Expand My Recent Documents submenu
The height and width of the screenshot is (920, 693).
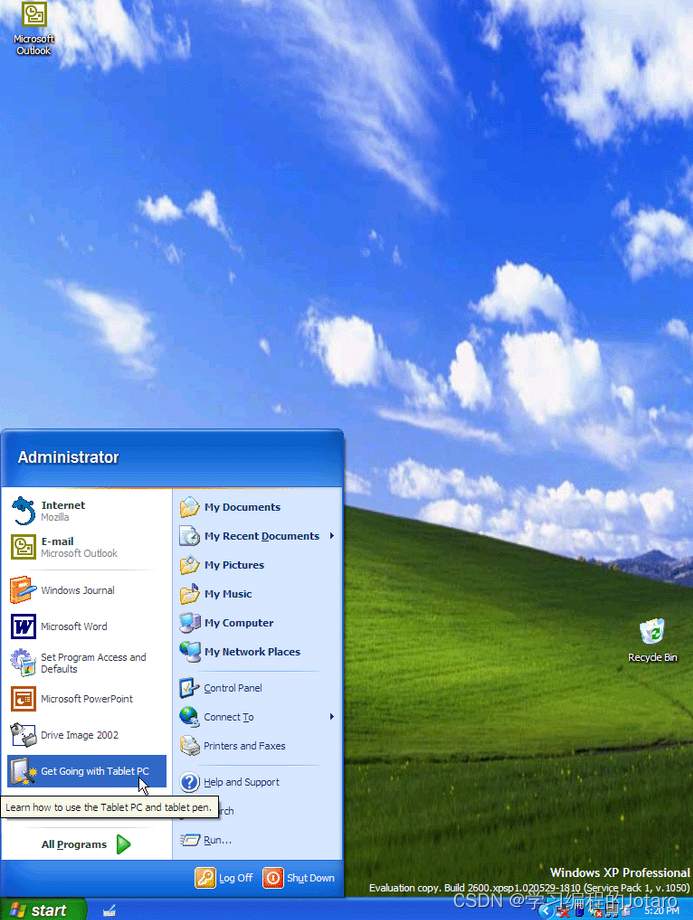(x=258, y=536)
